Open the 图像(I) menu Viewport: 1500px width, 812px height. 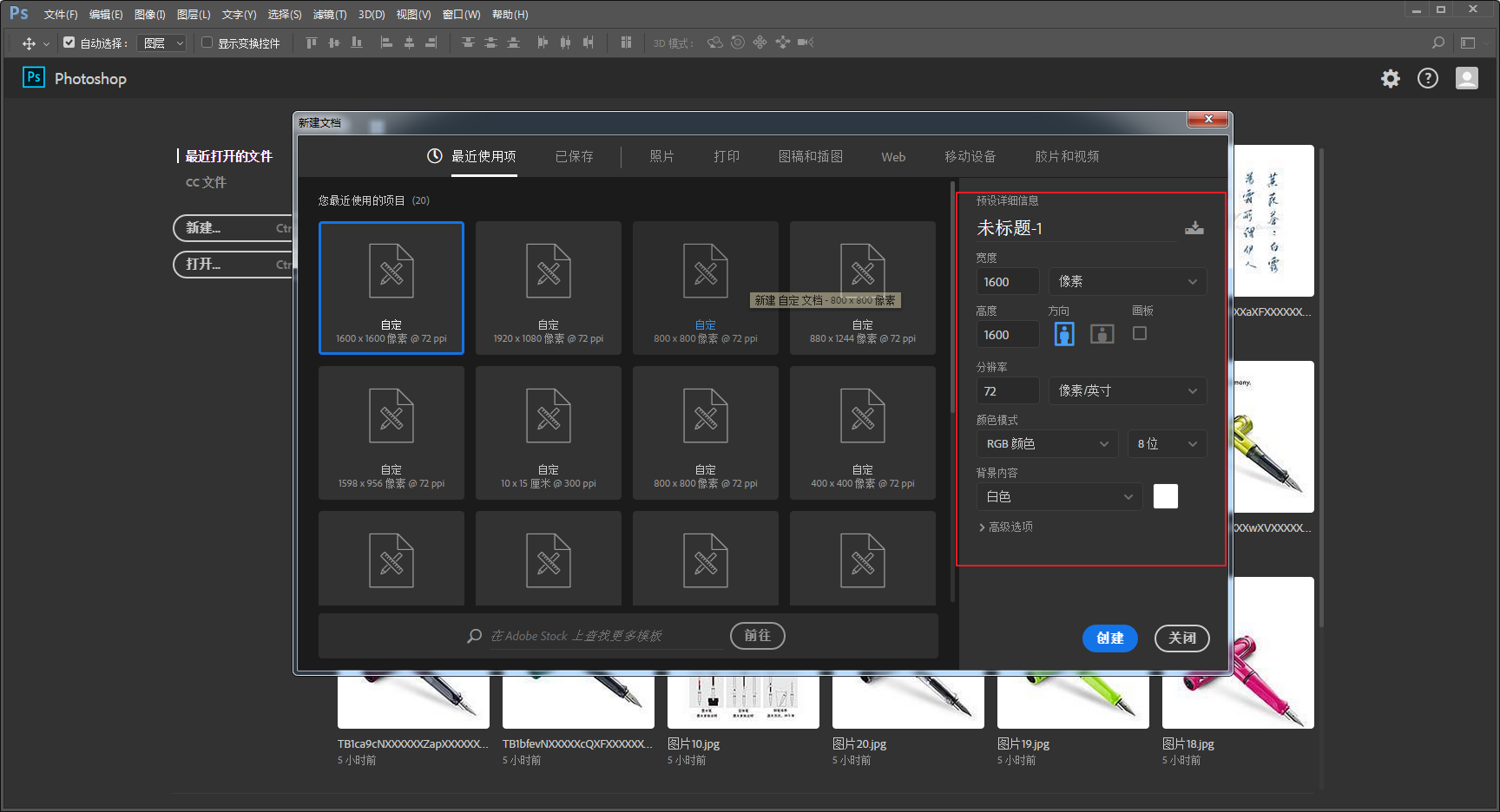click(x=150, y=15)
